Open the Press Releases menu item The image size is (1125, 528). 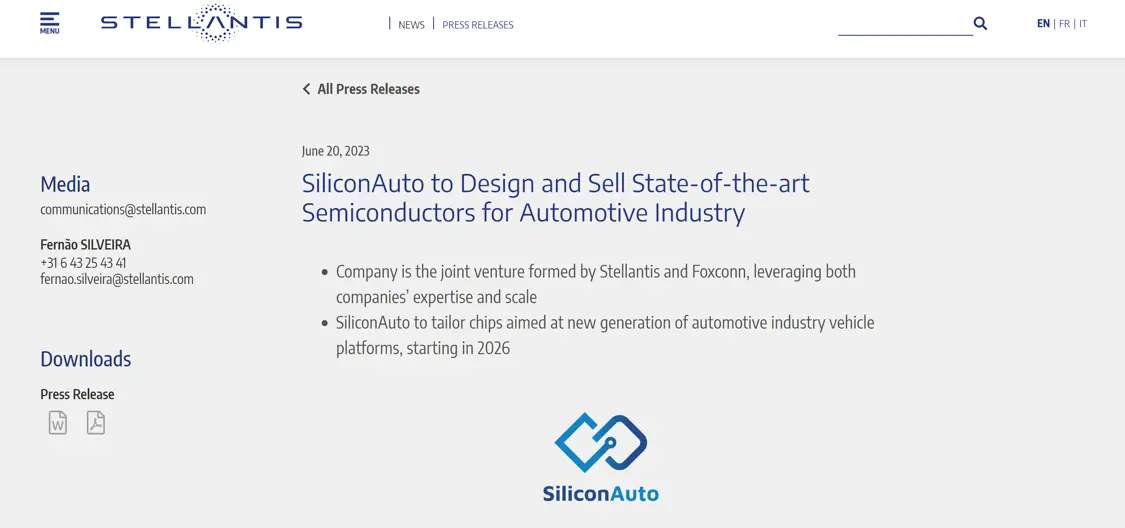point(478,25)
